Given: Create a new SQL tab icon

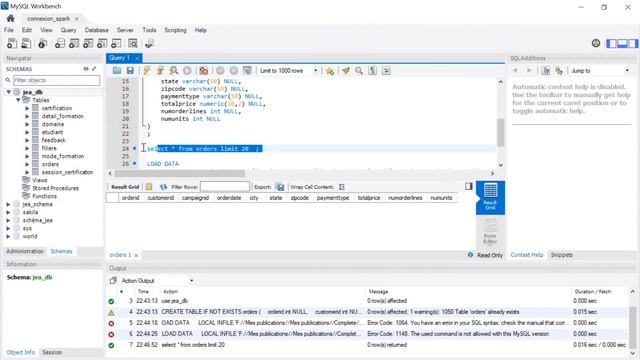Looking at the screenshot, I should tap(12, 43).
